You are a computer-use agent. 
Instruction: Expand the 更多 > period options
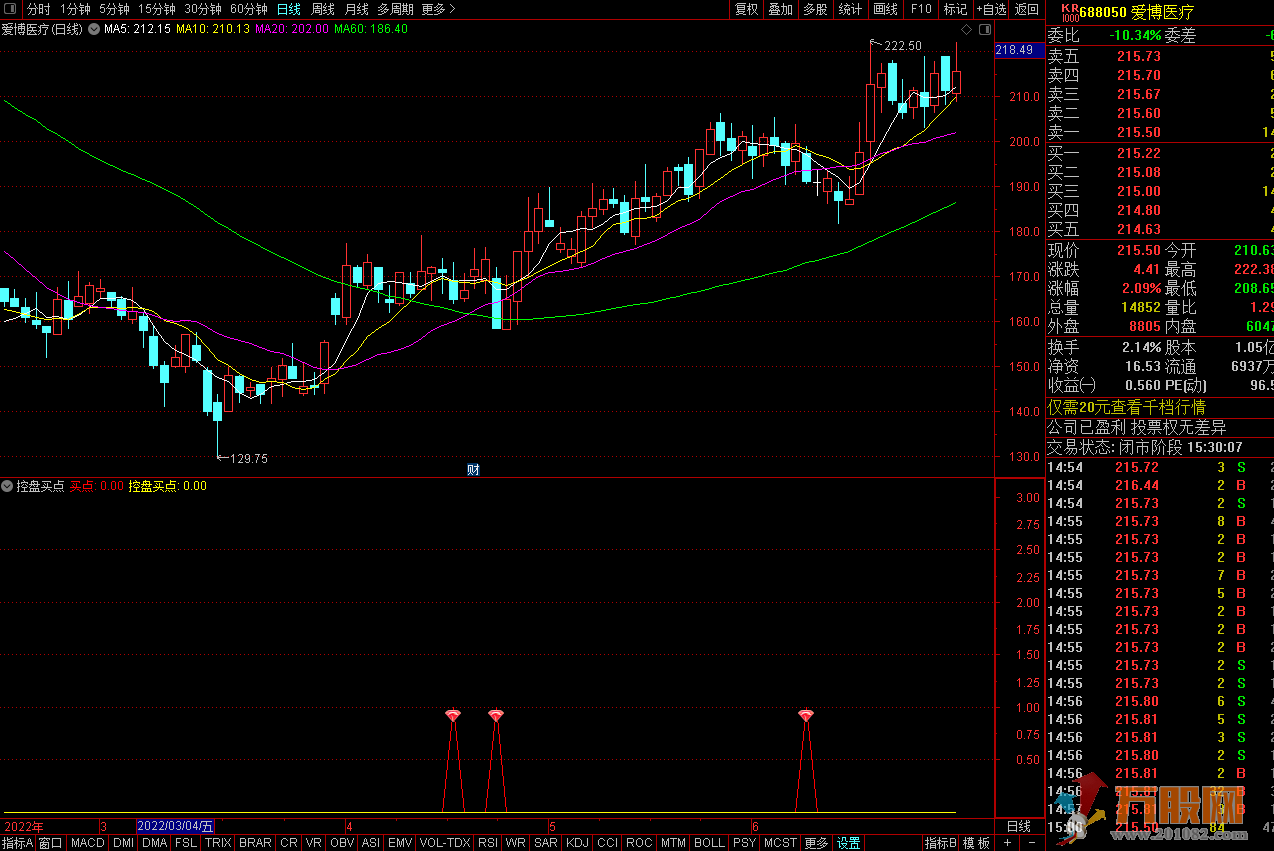tap(438, 9)
